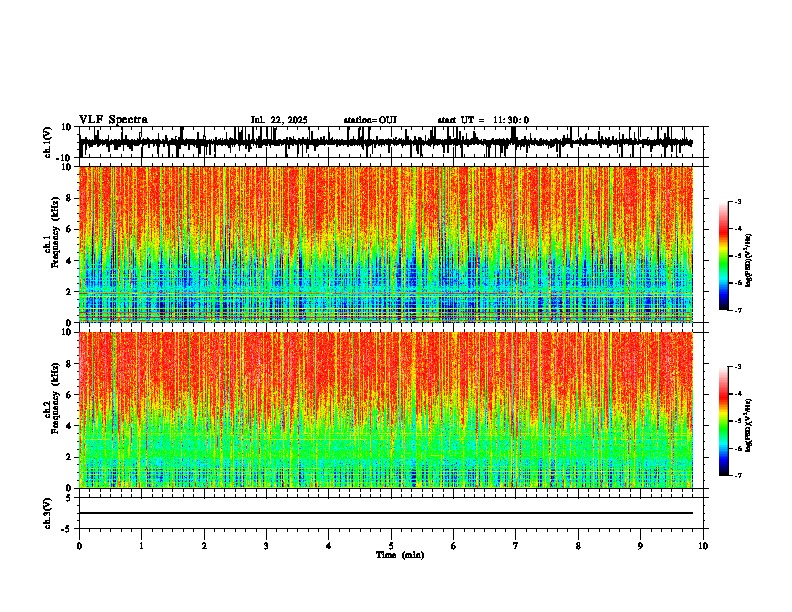Viewport: 792px width, 612px height.
Task: Click the ch.2 spectrogram color scale bar
Action: [x=724, y=421]
